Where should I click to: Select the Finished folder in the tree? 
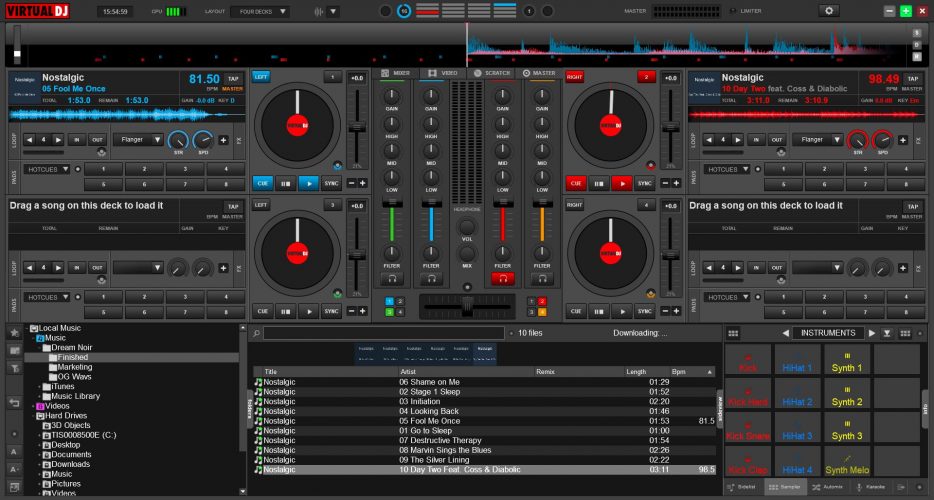click(73, 358)
